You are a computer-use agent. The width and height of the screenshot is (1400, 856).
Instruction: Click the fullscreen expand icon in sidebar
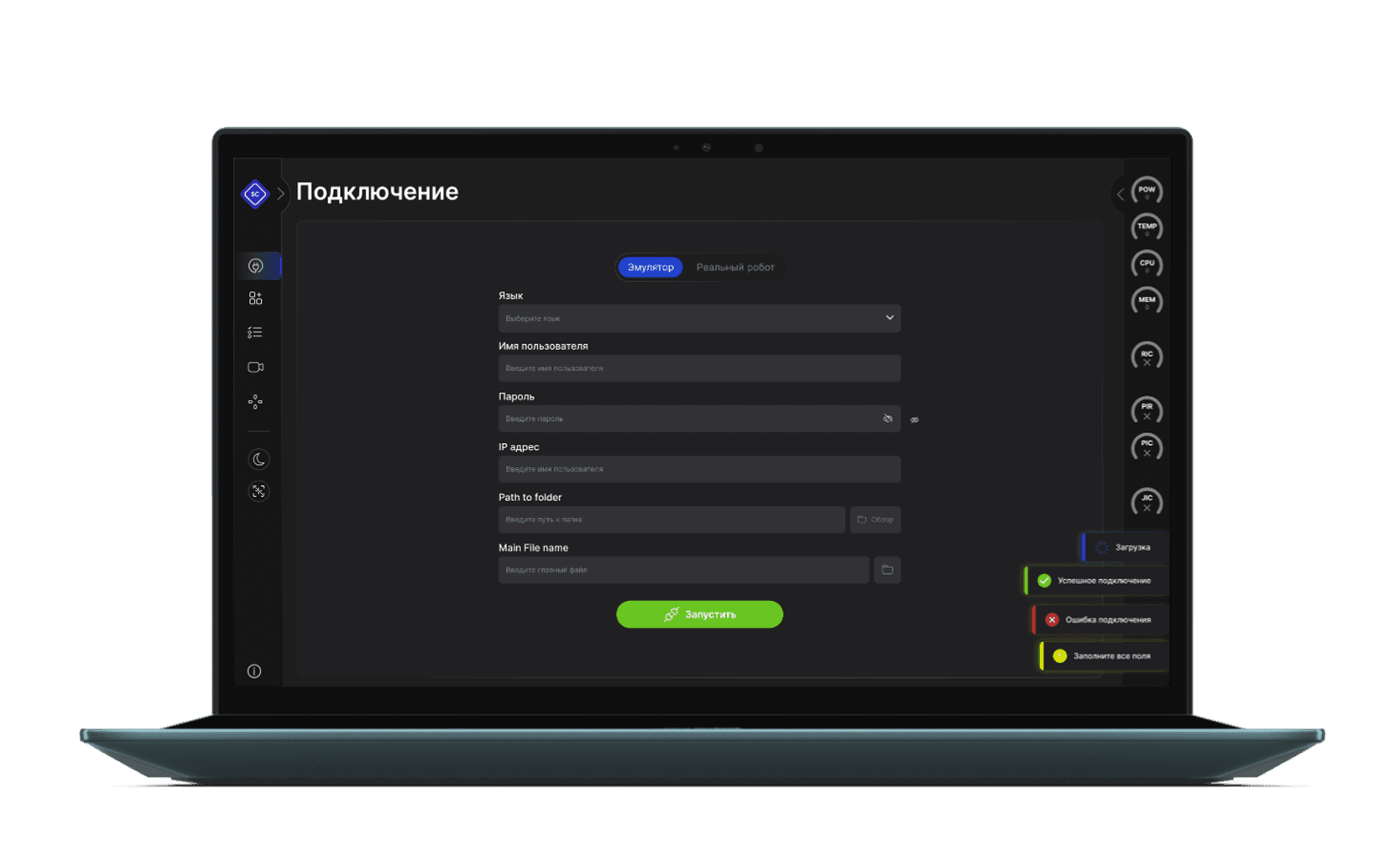pos(259,491)
